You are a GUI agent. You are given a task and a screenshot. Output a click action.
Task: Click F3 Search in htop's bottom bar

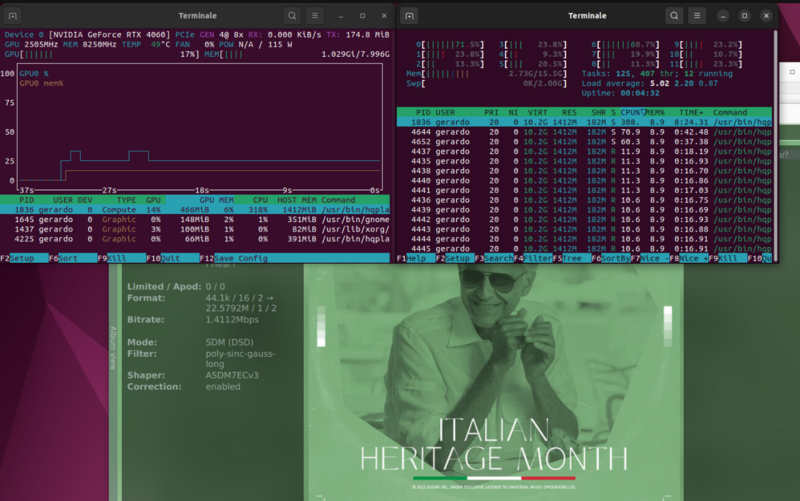click(x=493, y=258)
